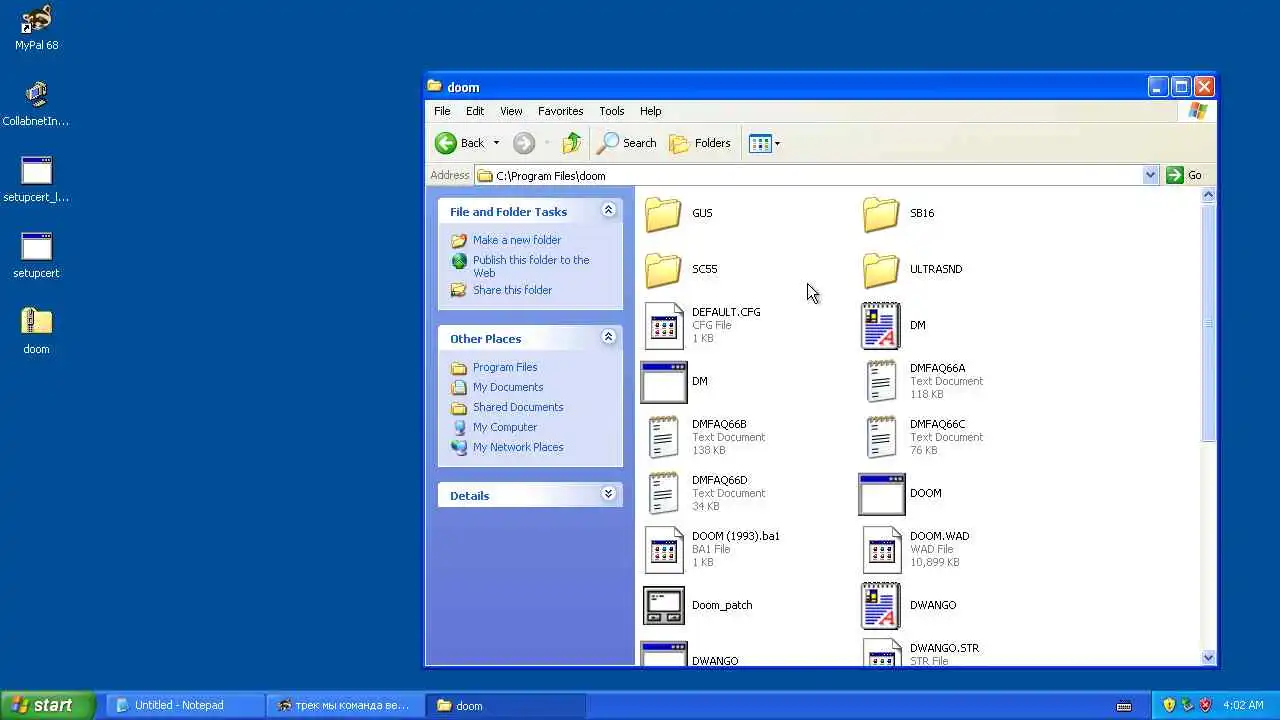This screenshot has width=1280, height=720.
Task: Open the Views dropdown button
Action: coord(764,143)
